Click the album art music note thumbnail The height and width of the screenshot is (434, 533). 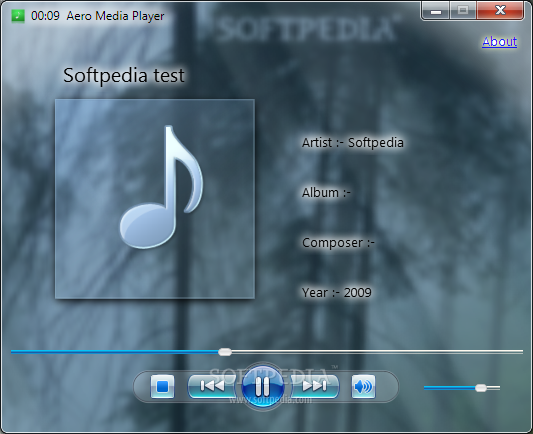155,199
